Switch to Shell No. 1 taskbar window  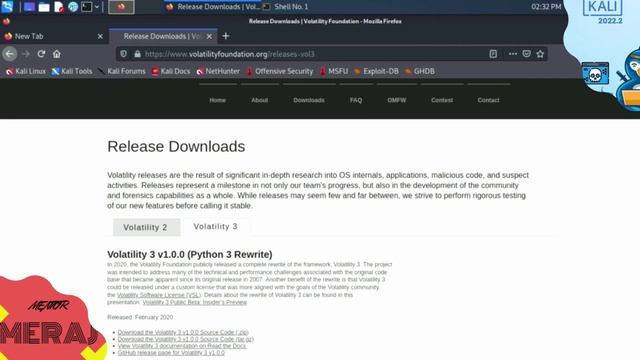[x=286, y=7]
